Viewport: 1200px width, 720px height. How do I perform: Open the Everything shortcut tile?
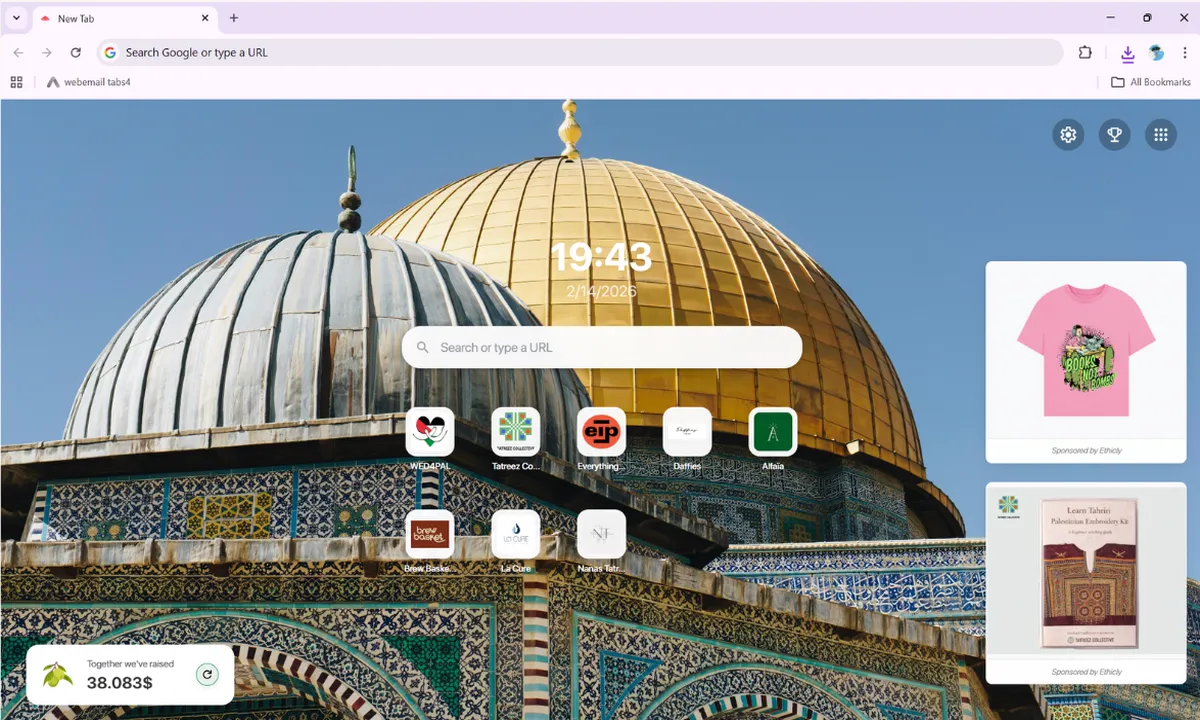click(602, 432)
